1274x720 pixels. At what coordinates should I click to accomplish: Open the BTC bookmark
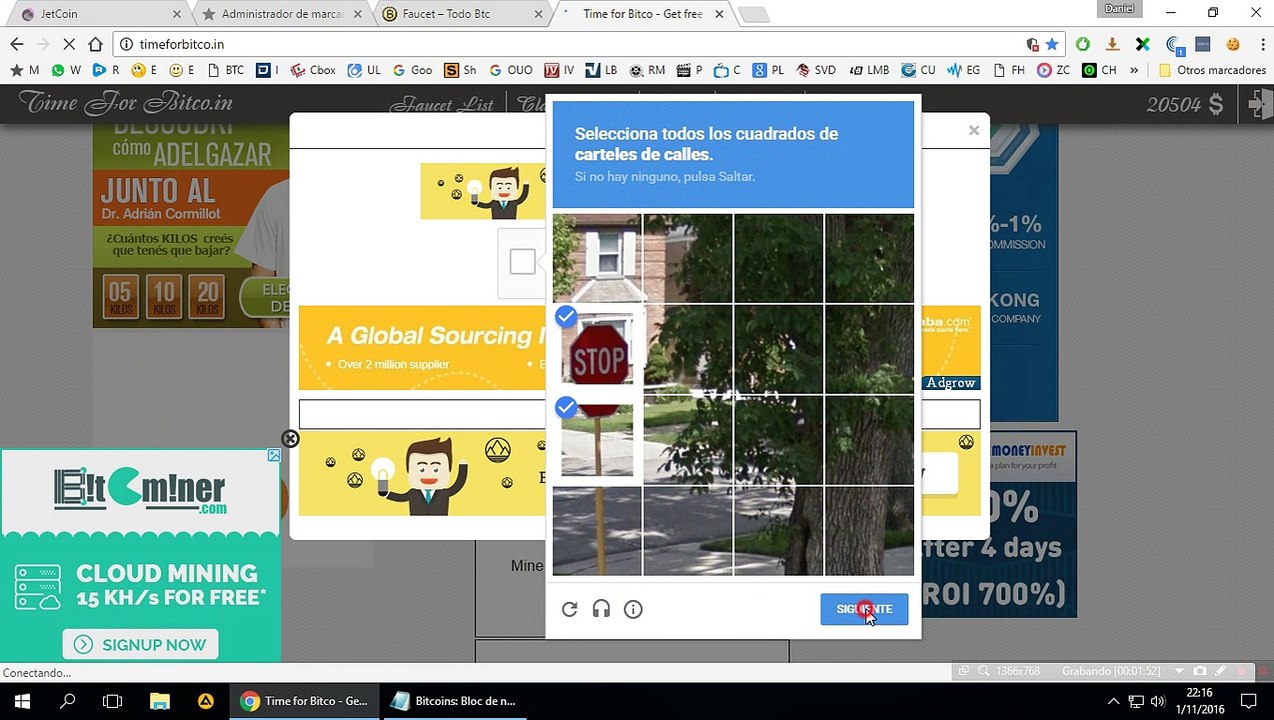coord(225,70)
